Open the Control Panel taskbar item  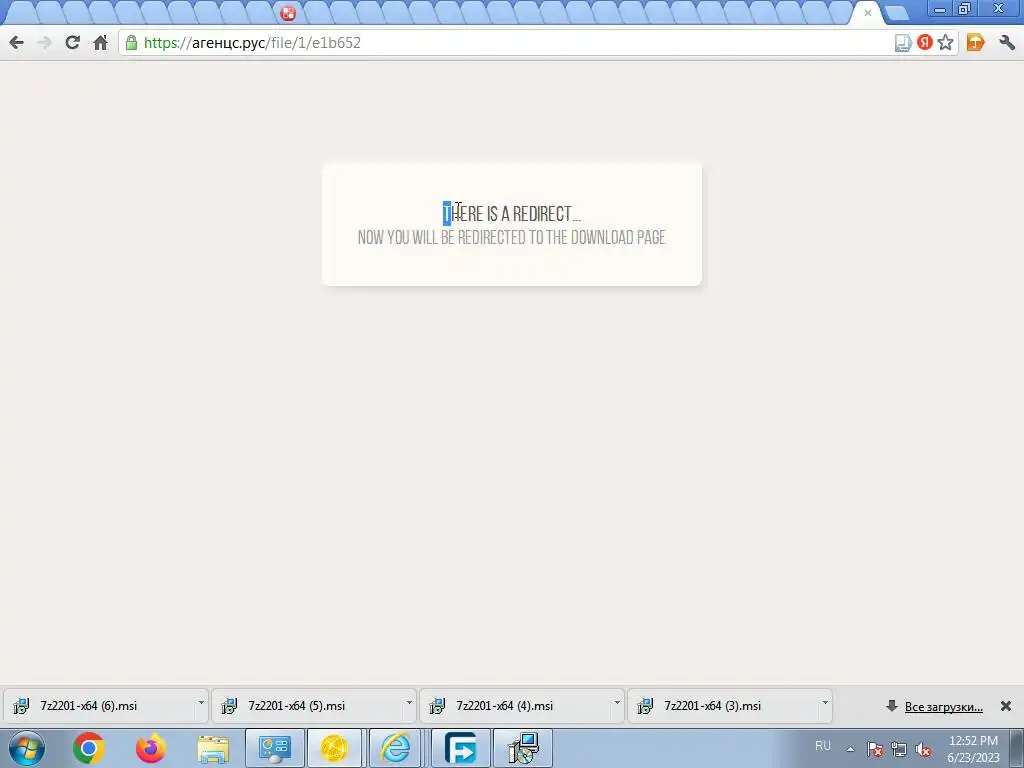coord(275,748)
